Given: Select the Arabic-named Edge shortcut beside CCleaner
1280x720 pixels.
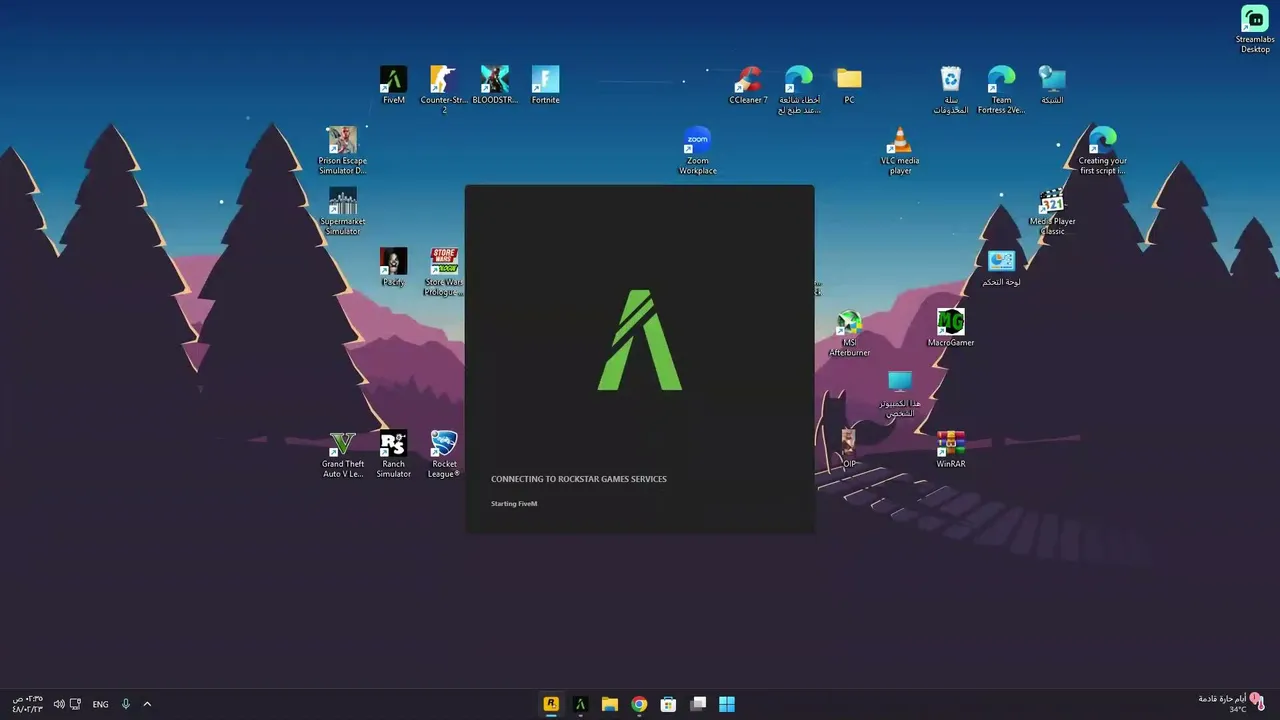Looking at the screenshot, I should coord(799,89).
